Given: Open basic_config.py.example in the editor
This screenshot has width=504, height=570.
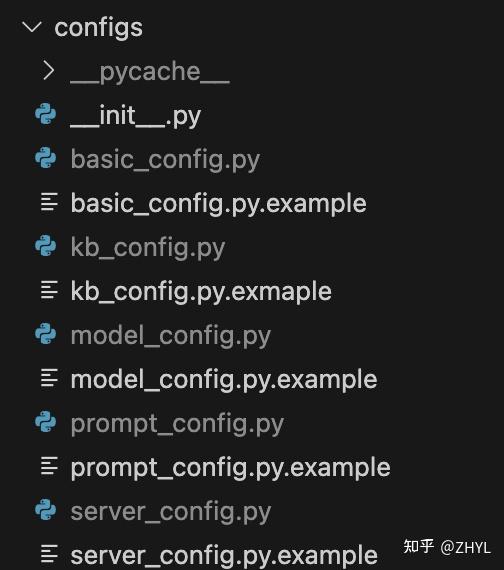Looking at the screenshot, I should click(x=219, y=204).
